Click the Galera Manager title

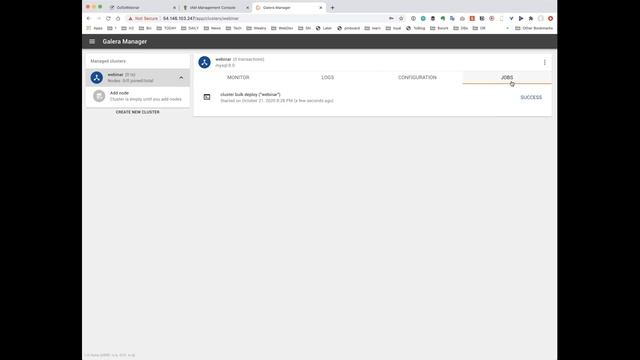[125, 41]
